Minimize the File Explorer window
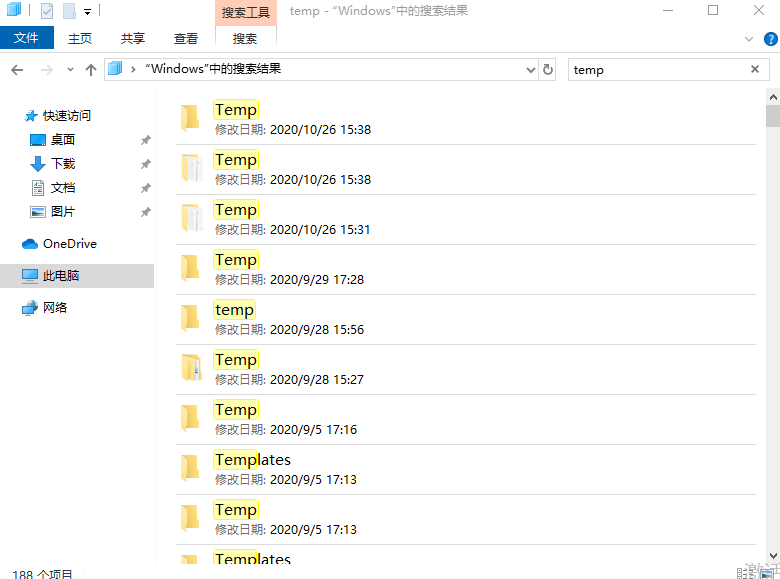The height and width of the screenshot is (579, 780). (x=668, y=10)
